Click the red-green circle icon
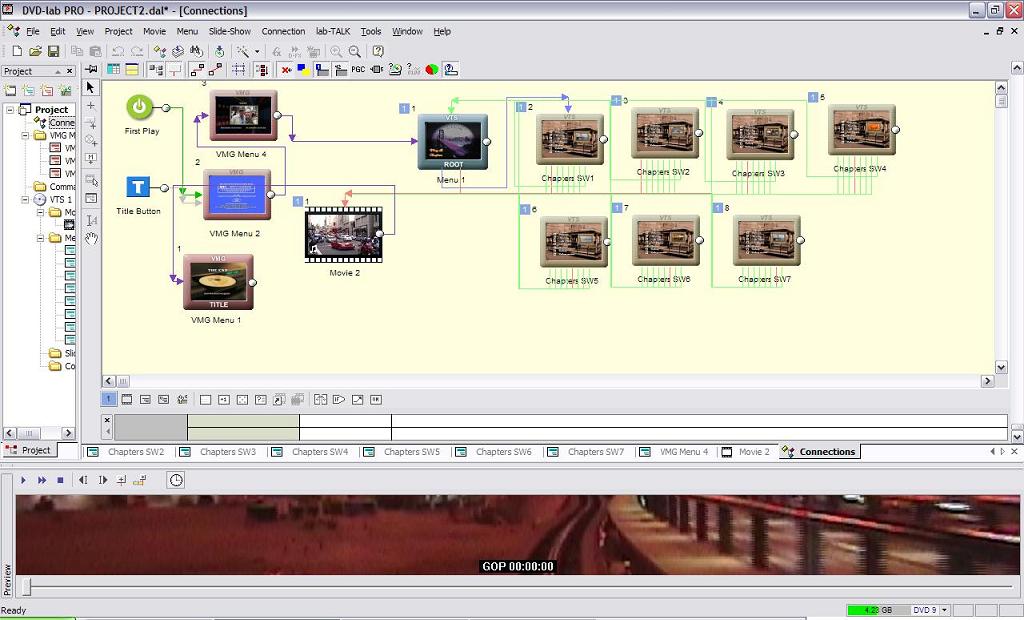The image size is (1024, 620). pos(432,69)
